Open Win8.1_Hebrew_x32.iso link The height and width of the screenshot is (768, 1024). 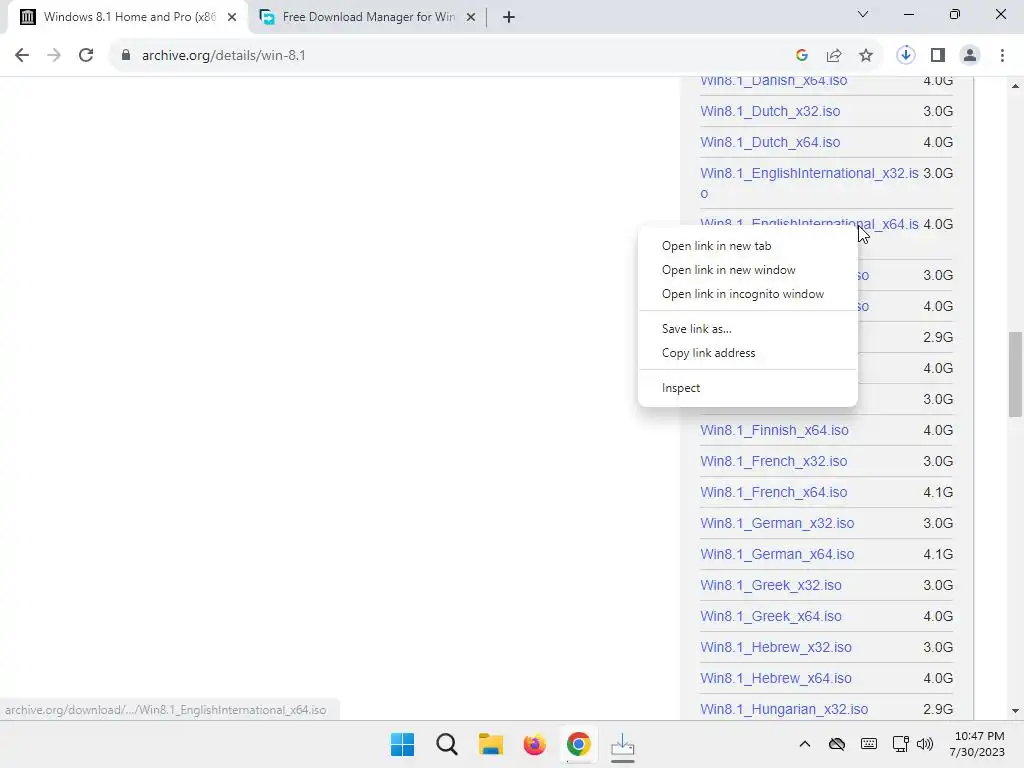776,647
